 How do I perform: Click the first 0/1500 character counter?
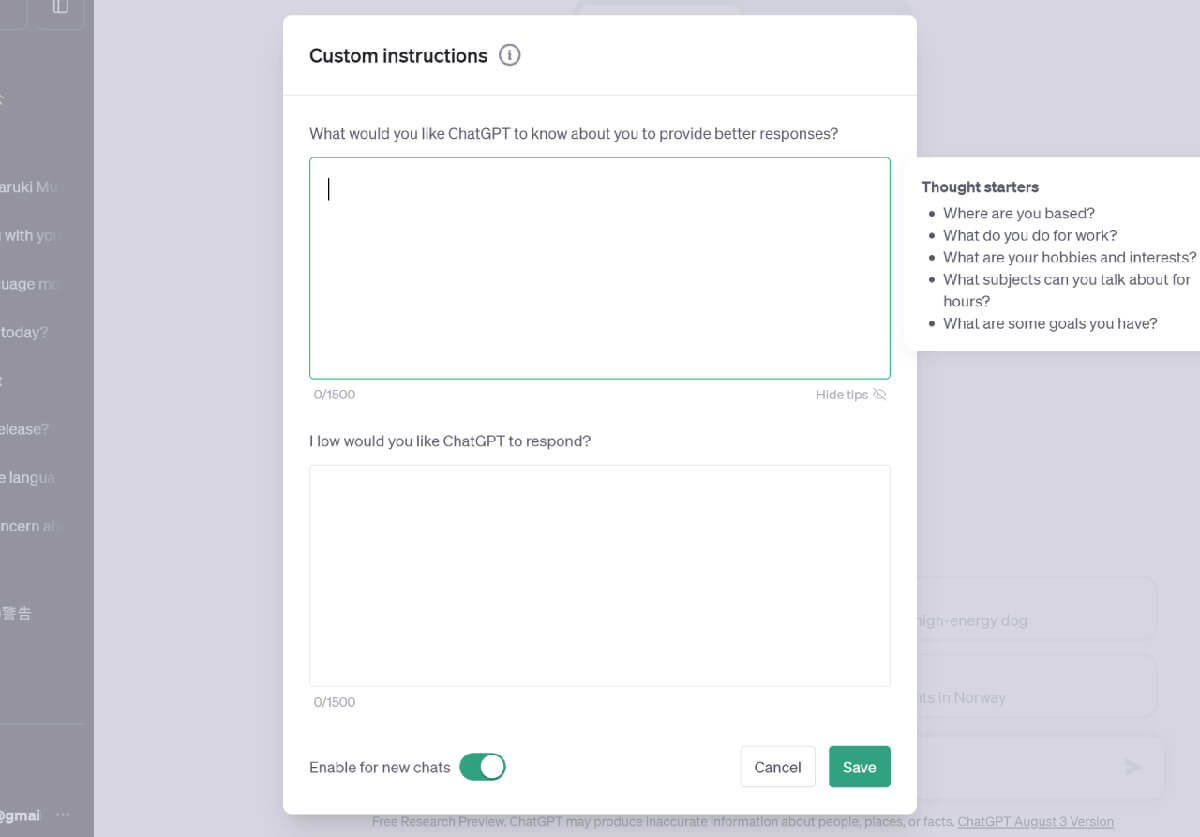(334, 395)
